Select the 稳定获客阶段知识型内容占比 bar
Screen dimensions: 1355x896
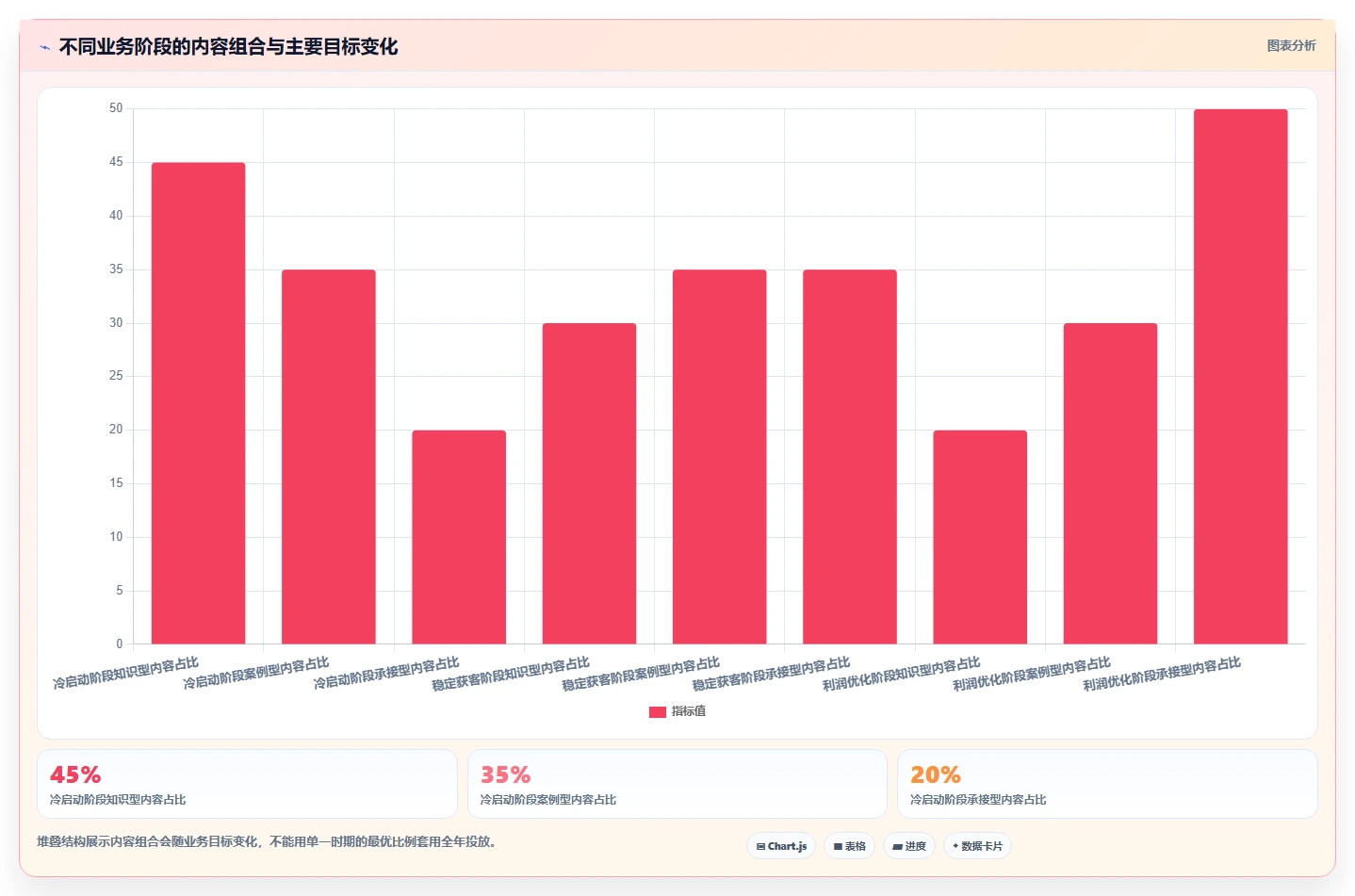pos(589,483)
